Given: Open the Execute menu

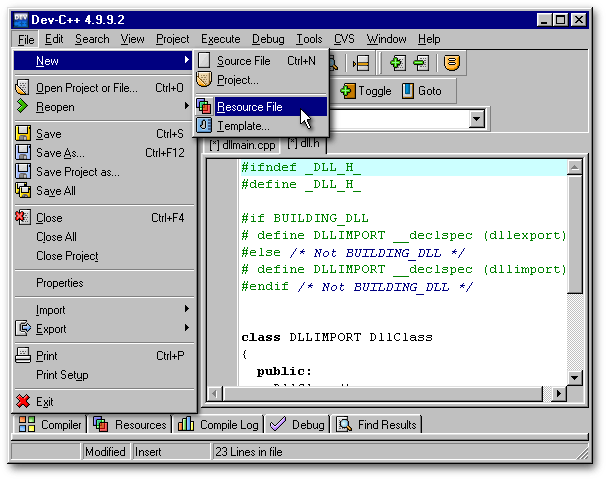Looking at the screenshot, I should [220, 39].
